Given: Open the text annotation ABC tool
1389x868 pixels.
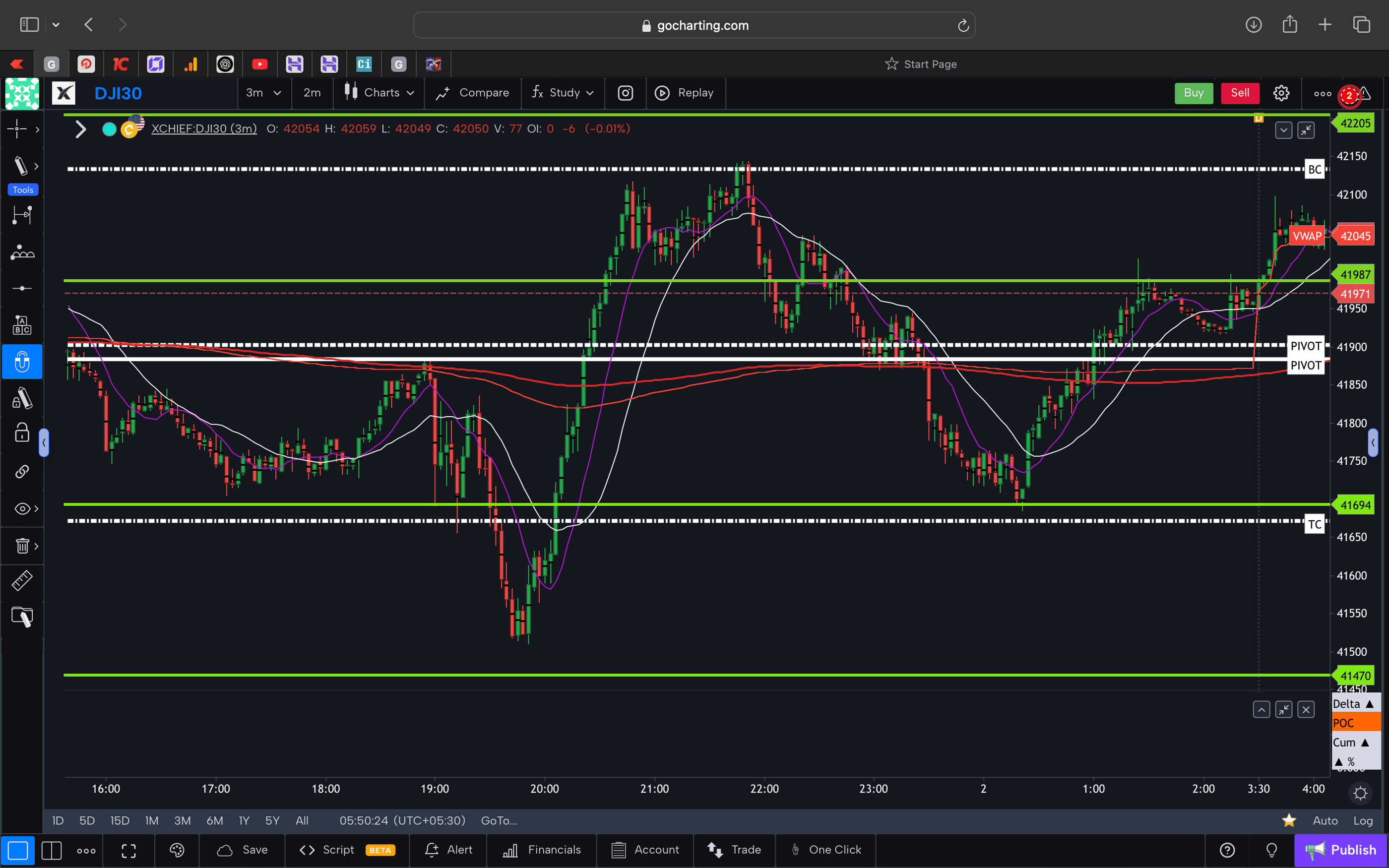Looking at the screenshot, I should tap(22, 324).
